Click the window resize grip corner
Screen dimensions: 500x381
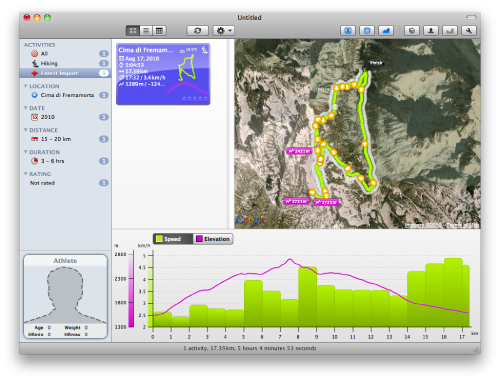(477, 350)
